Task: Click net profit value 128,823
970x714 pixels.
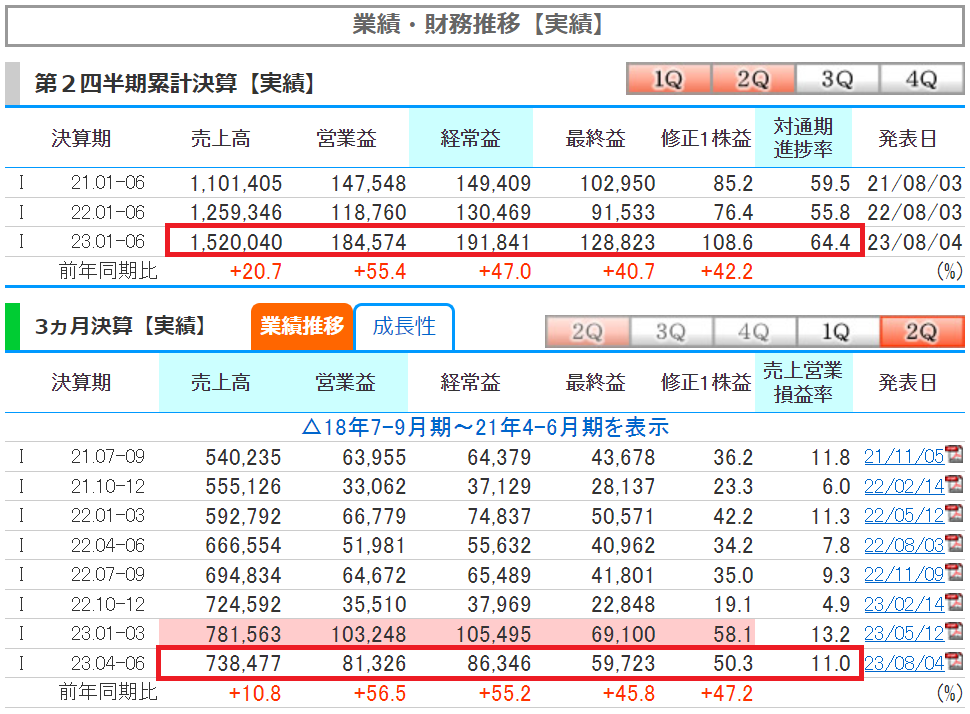Action: click(x=617, y=242)
